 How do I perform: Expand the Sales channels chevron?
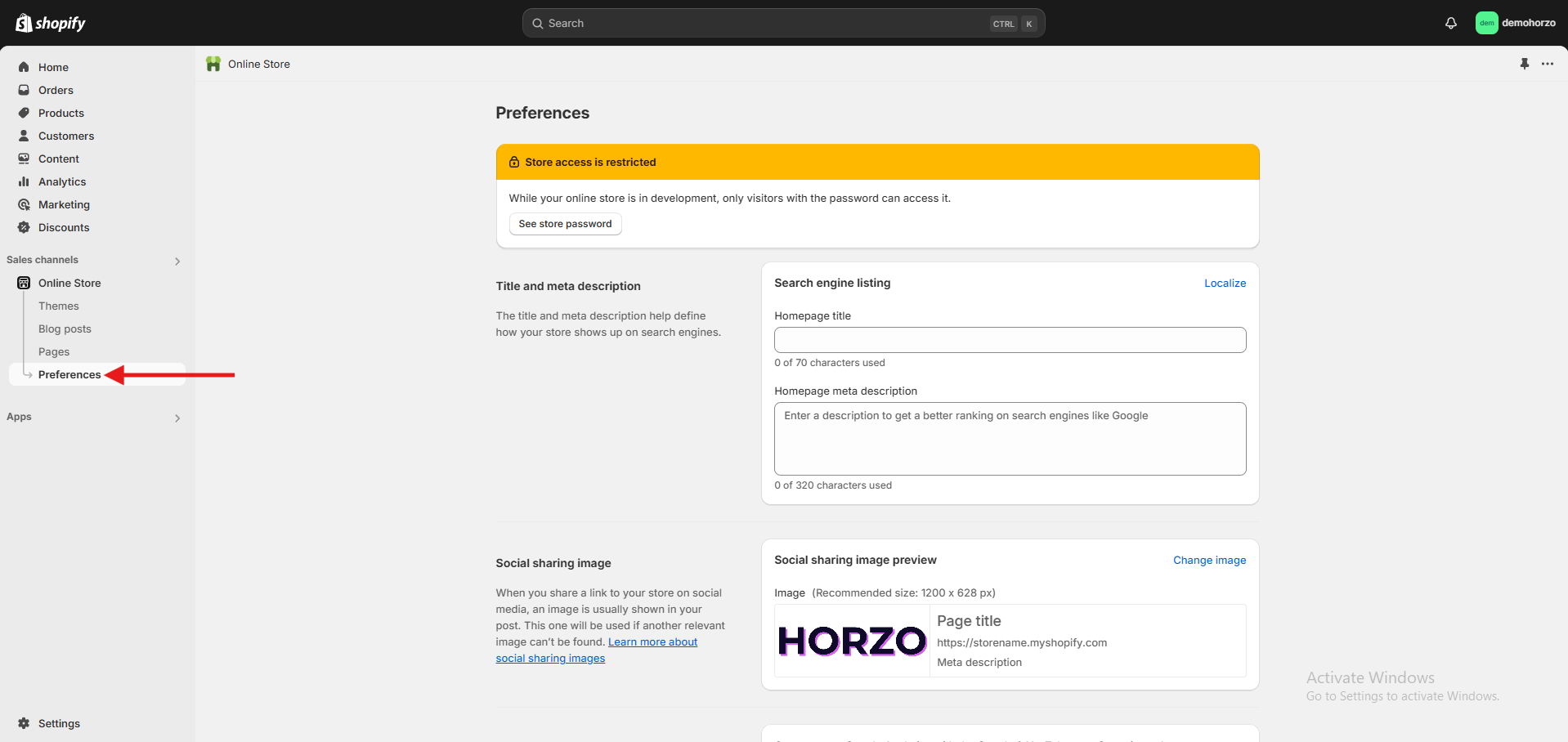(x=177, y=261)
